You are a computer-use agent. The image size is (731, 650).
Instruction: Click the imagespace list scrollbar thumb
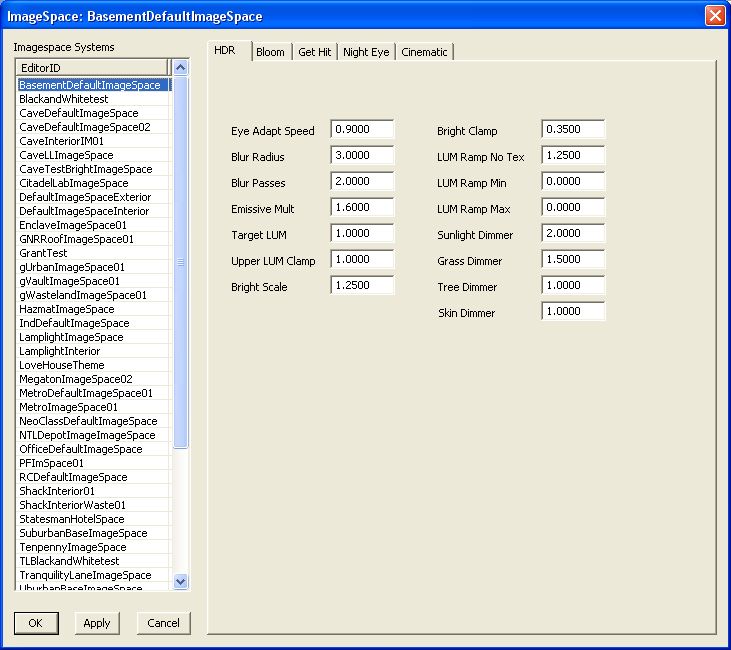180,262
